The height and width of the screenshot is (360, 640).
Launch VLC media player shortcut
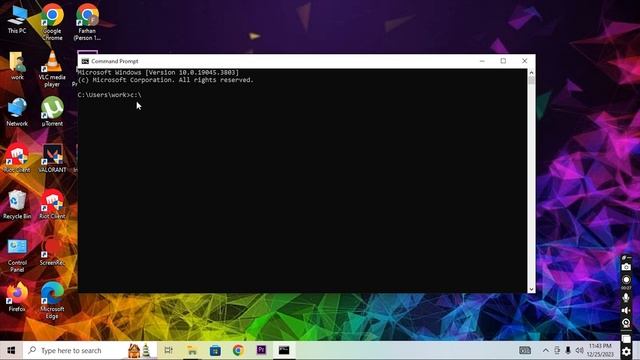click(x=52, y=69)
